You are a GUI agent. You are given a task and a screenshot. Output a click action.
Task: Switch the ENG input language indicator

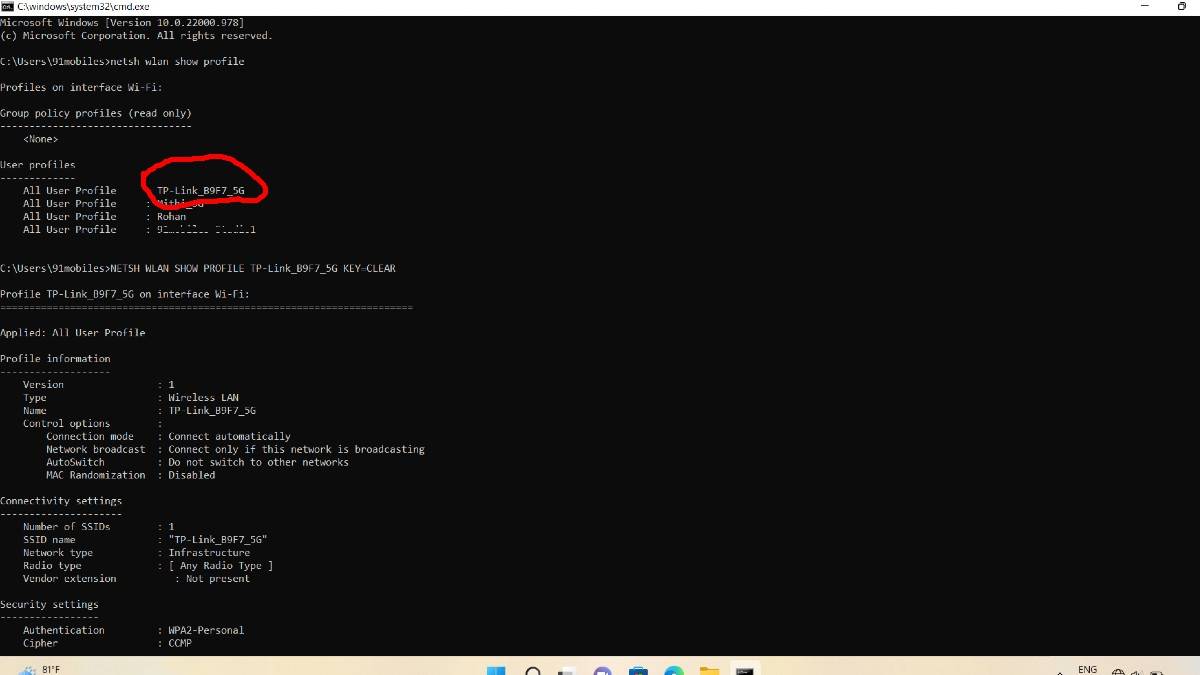(1087, 670)
